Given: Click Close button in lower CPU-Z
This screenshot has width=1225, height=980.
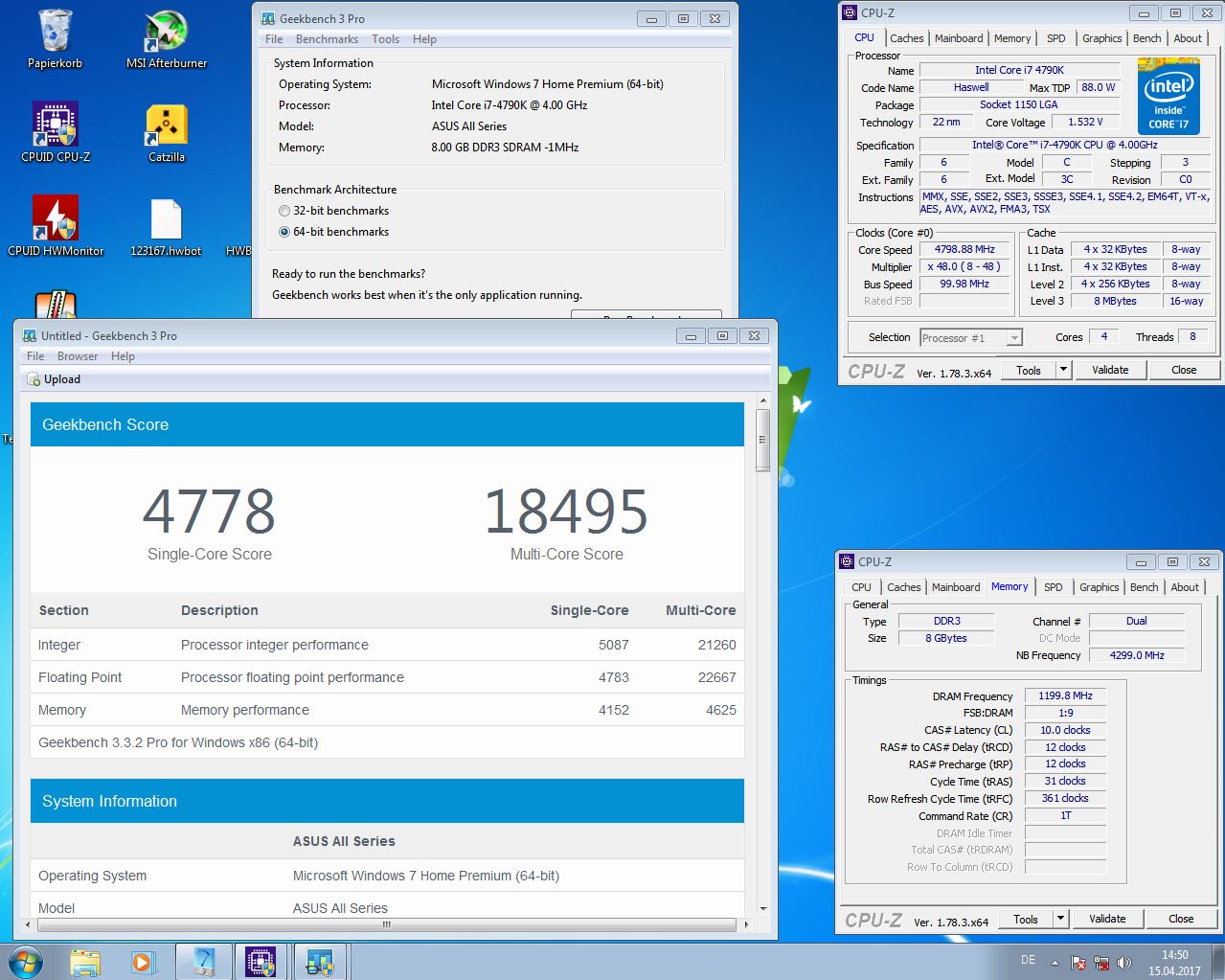Looking at the screenshot, I should [x=1181, y=919].
